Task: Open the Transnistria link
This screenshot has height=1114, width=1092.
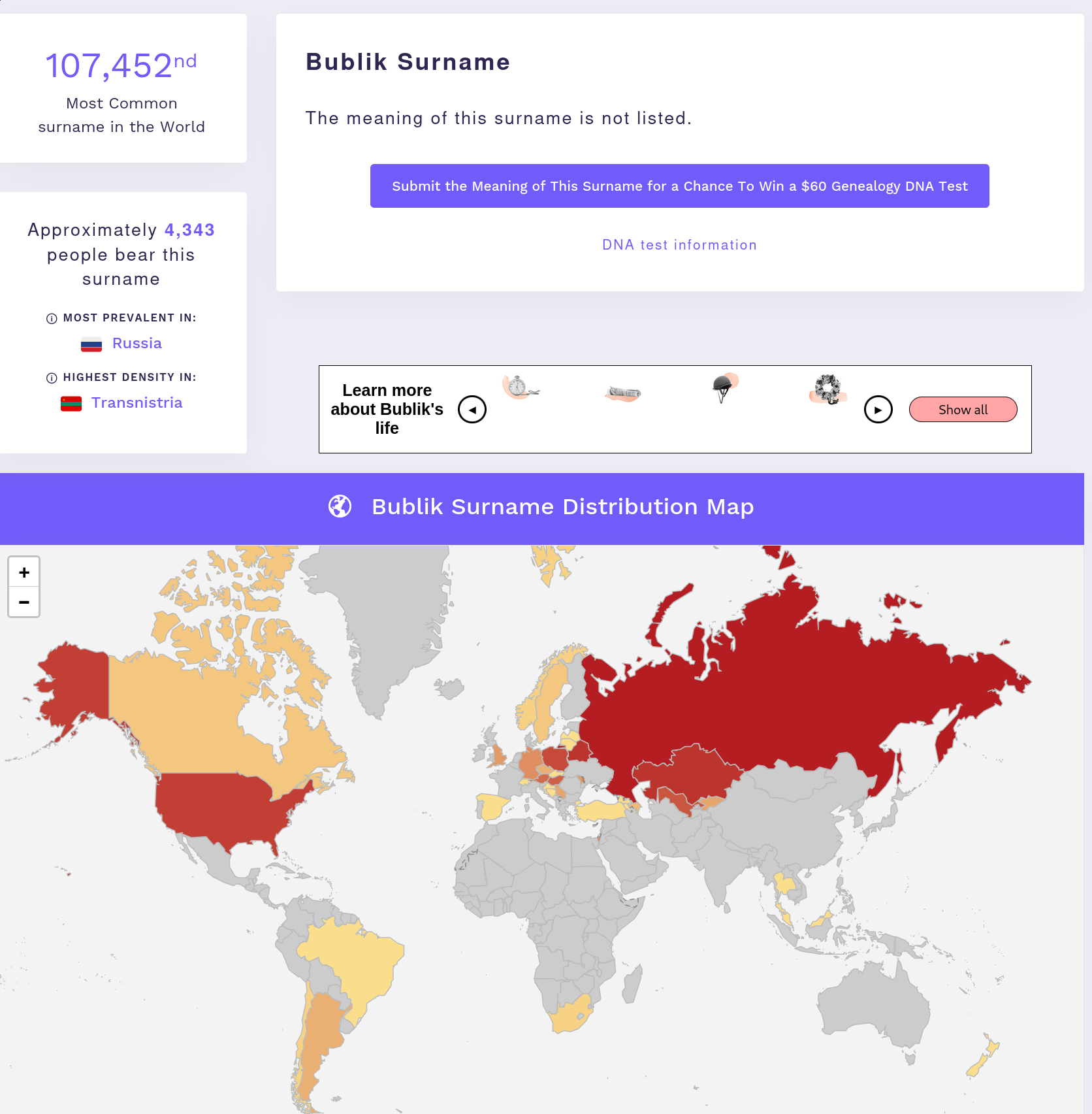Action: click(x=137, y=403)
